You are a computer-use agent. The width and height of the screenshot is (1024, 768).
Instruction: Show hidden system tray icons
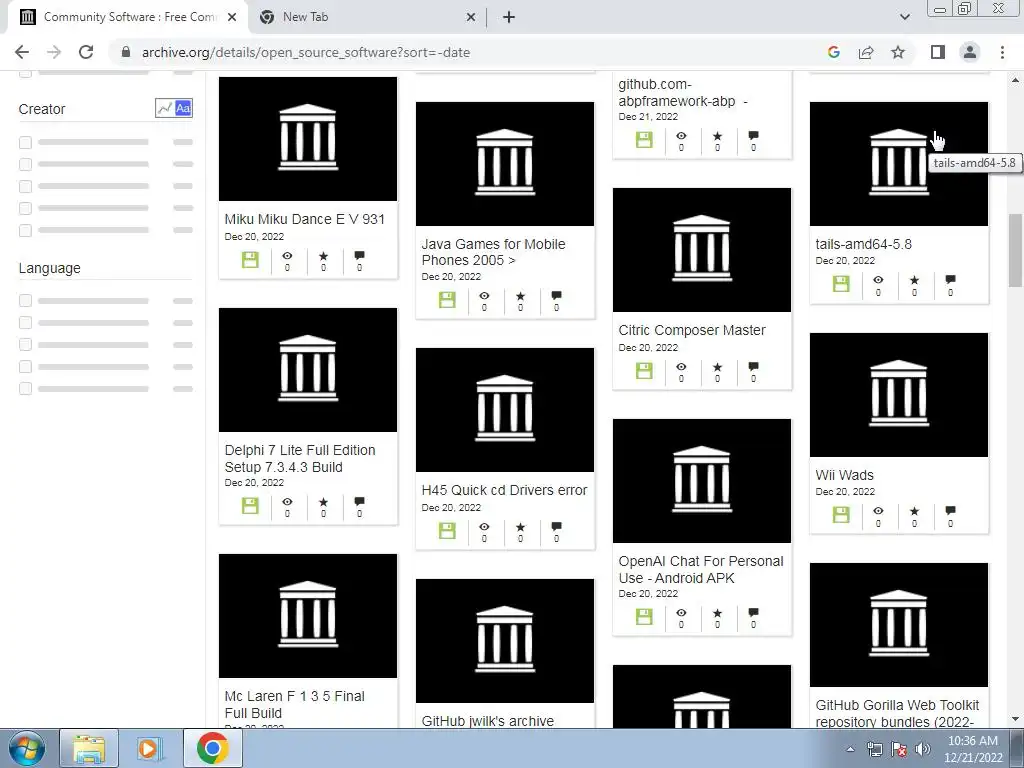850,750
